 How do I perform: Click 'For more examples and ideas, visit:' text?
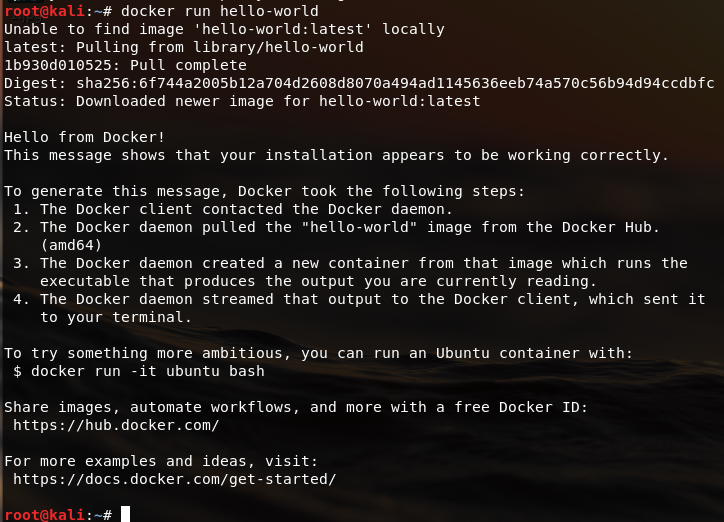click(x=161, y=461)
